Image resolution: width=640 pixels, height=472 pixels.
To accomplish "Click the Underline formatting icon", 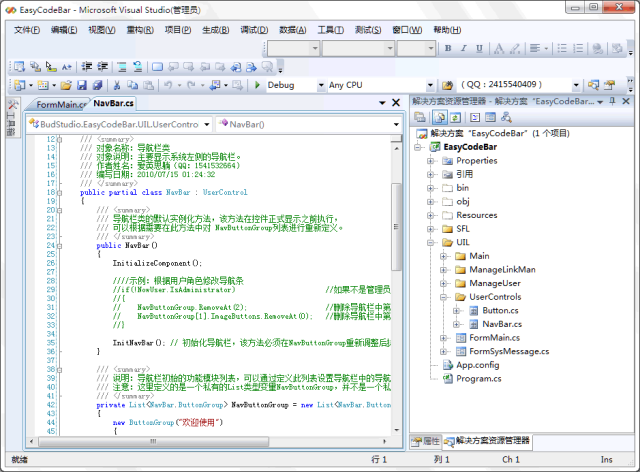I will (477, 48).
